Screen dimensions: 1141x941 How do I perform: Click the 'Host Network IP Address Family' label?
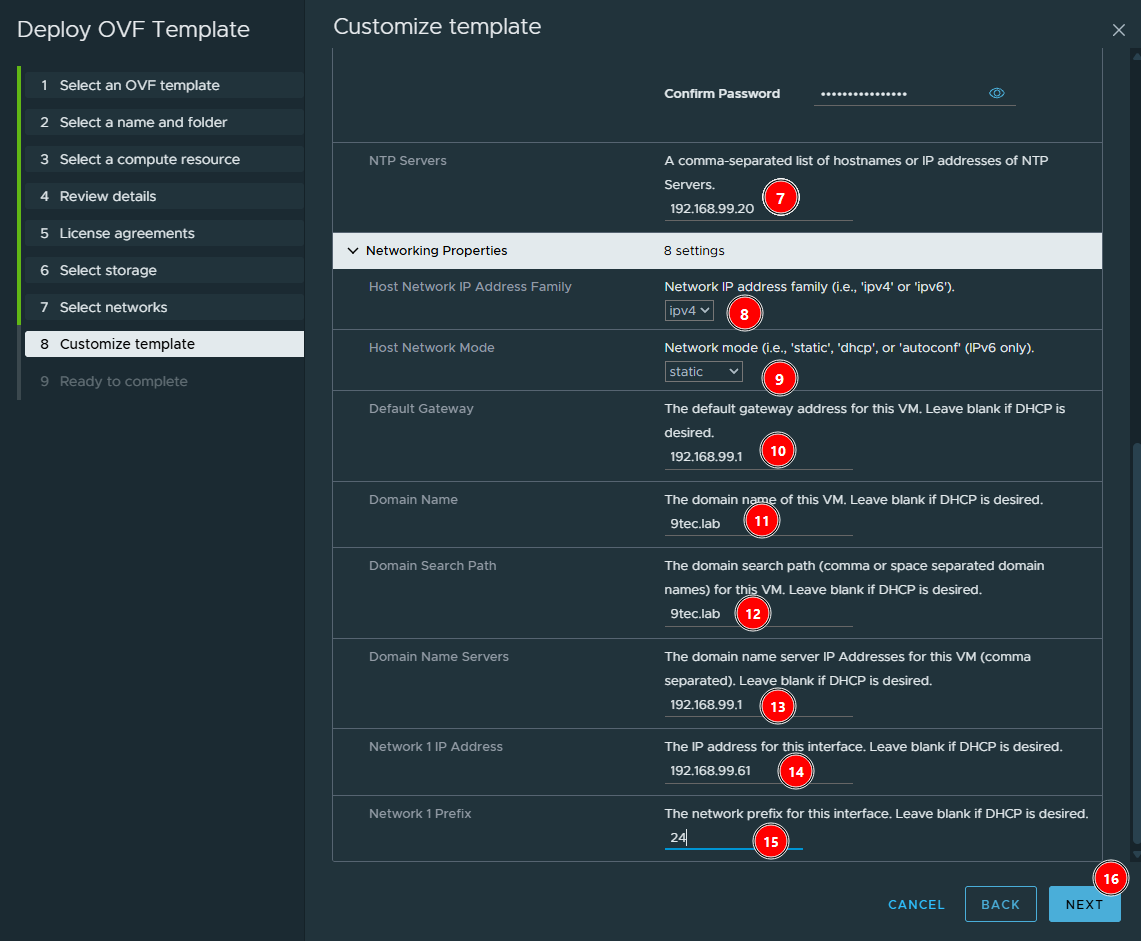(x=470, y=287)
